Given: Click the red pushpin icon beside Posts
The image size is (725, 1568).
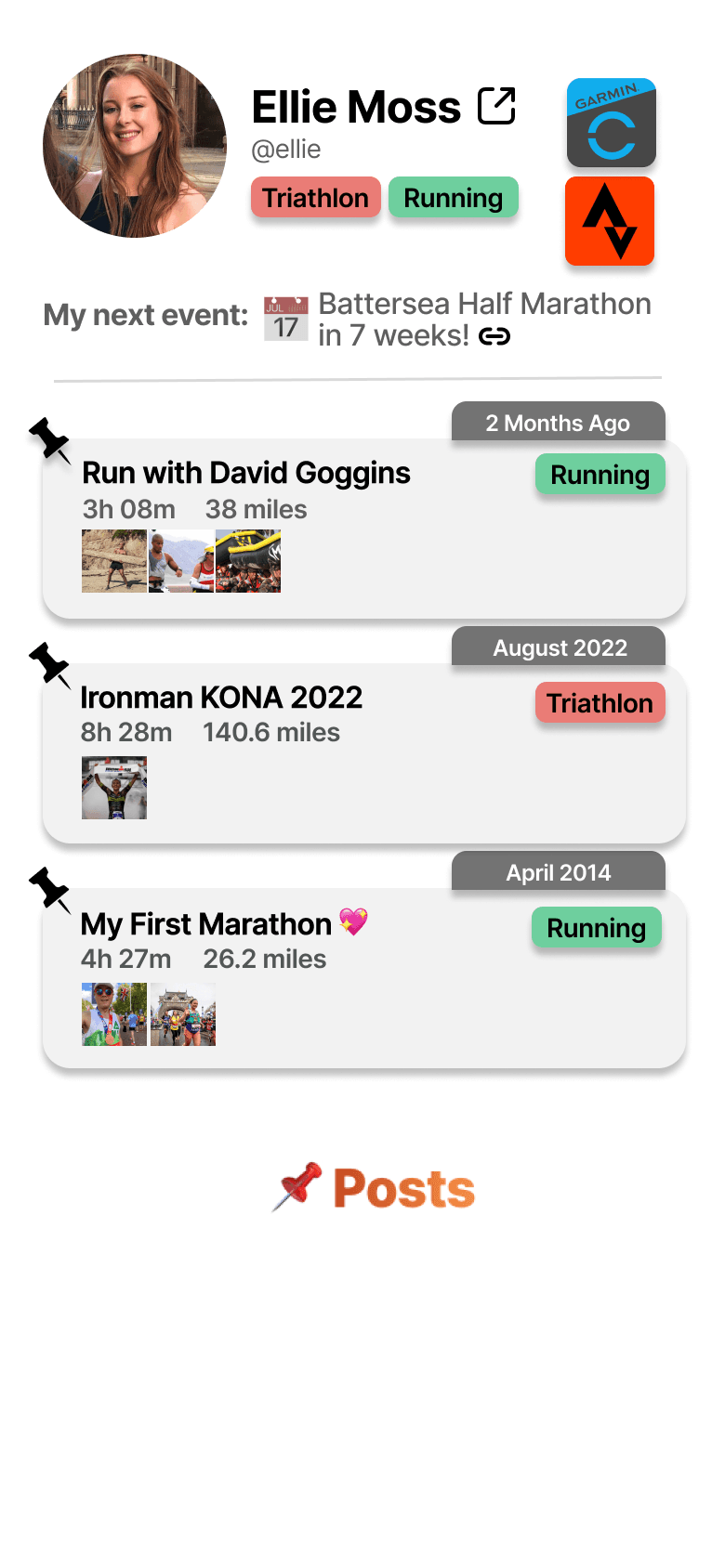Looking at the screenshot, I should (x=297, y=1187).
